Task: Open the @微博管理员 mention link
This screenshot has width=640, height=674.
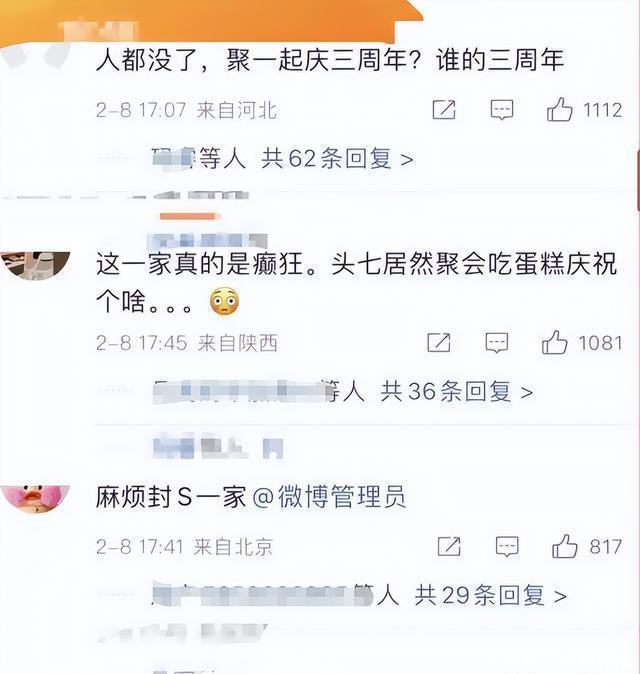Action: coord(329,497)
